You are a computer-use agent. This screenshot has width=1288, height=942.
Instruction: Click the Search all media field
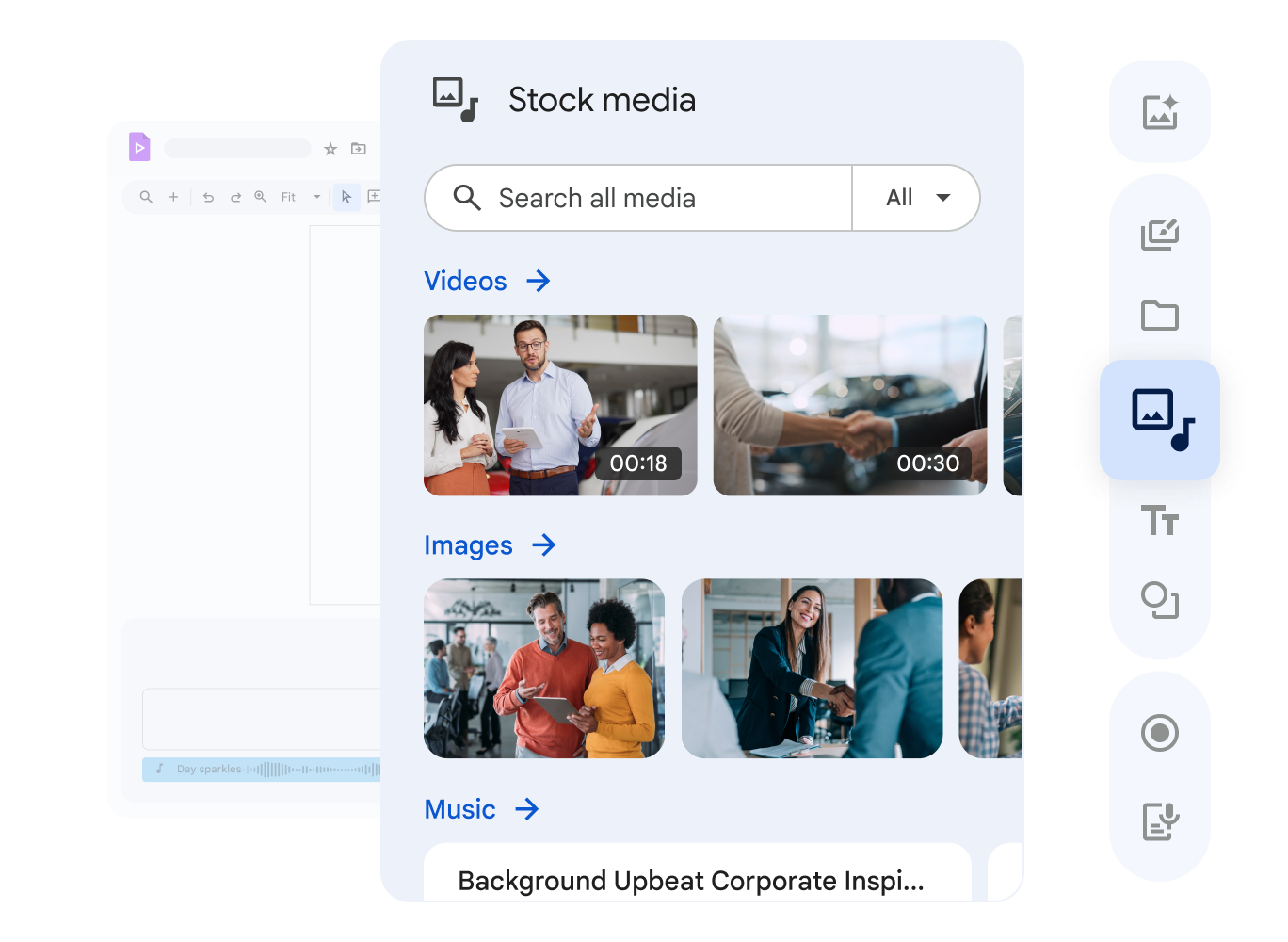pos(637,198)
